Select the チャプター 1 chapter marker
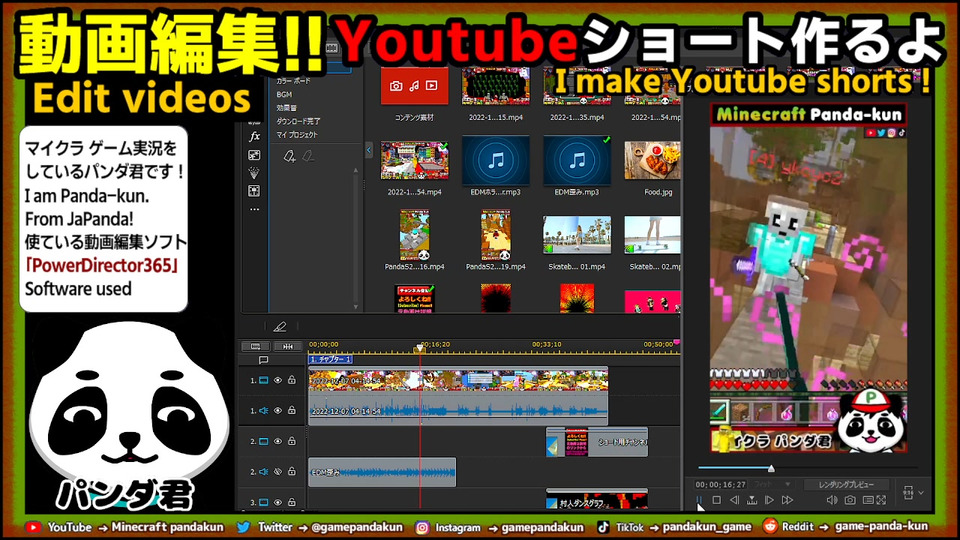The height and width of the screenshot is (540, 960). [x=331, y=359]
